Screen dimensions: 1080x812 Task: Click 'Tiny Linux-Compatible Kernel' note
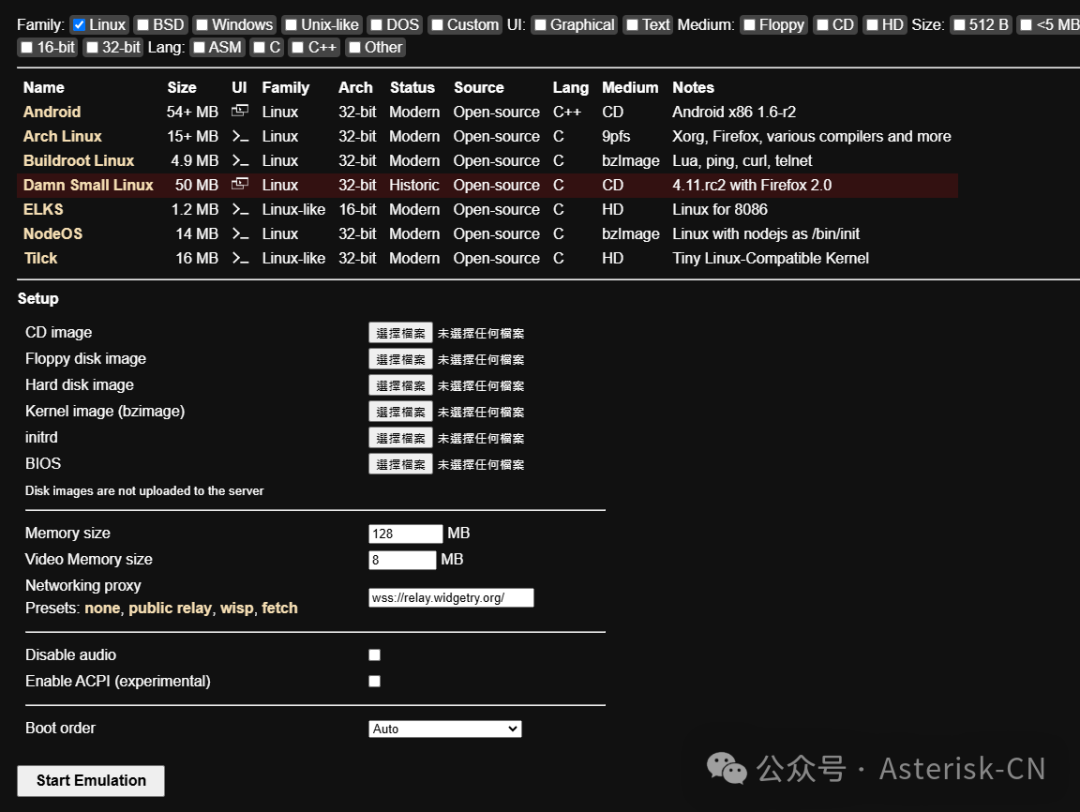pyautogui.click(x=770, y=258)
